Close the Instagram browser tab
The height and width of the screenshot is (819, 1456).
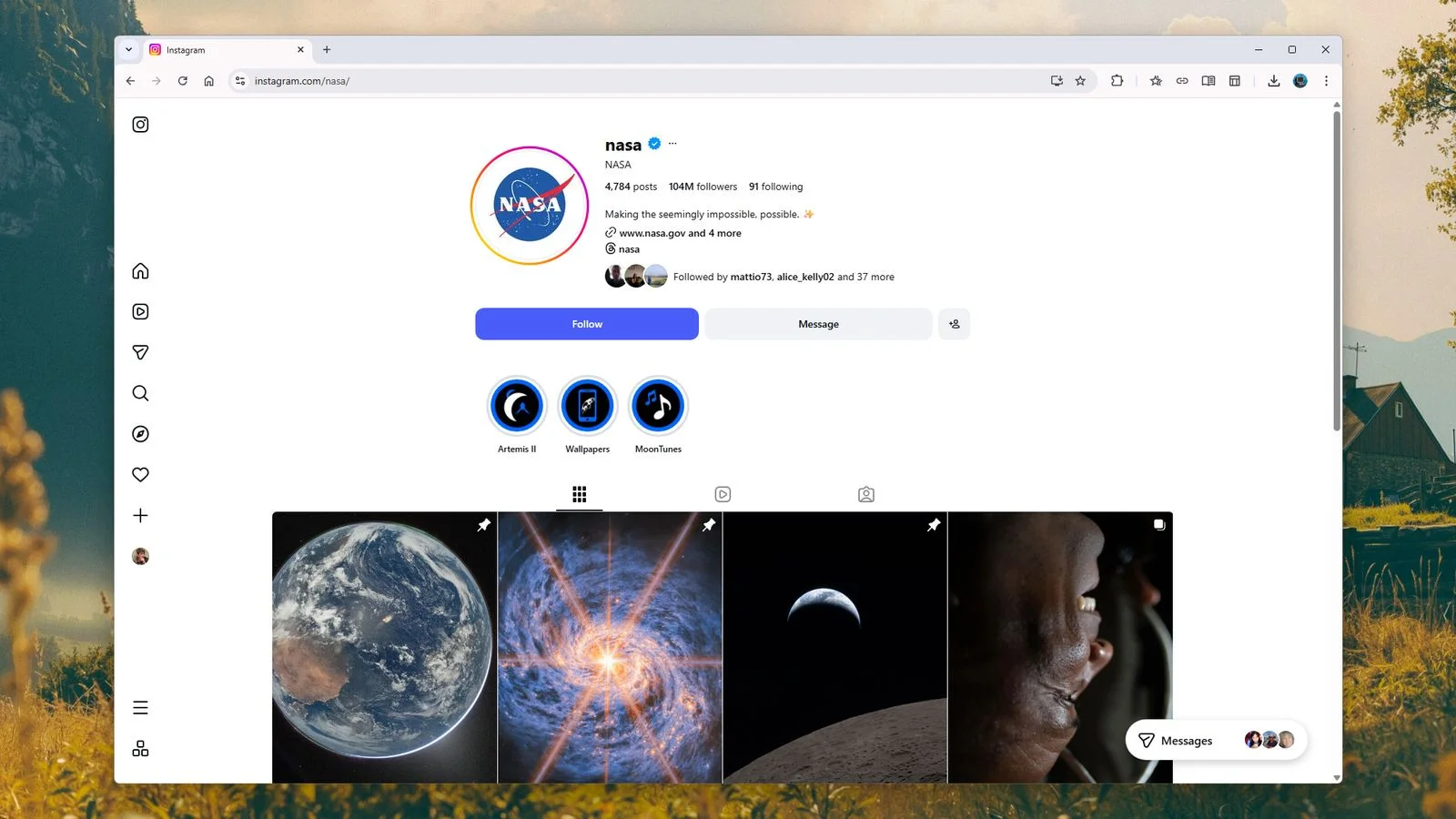point(300,50)
